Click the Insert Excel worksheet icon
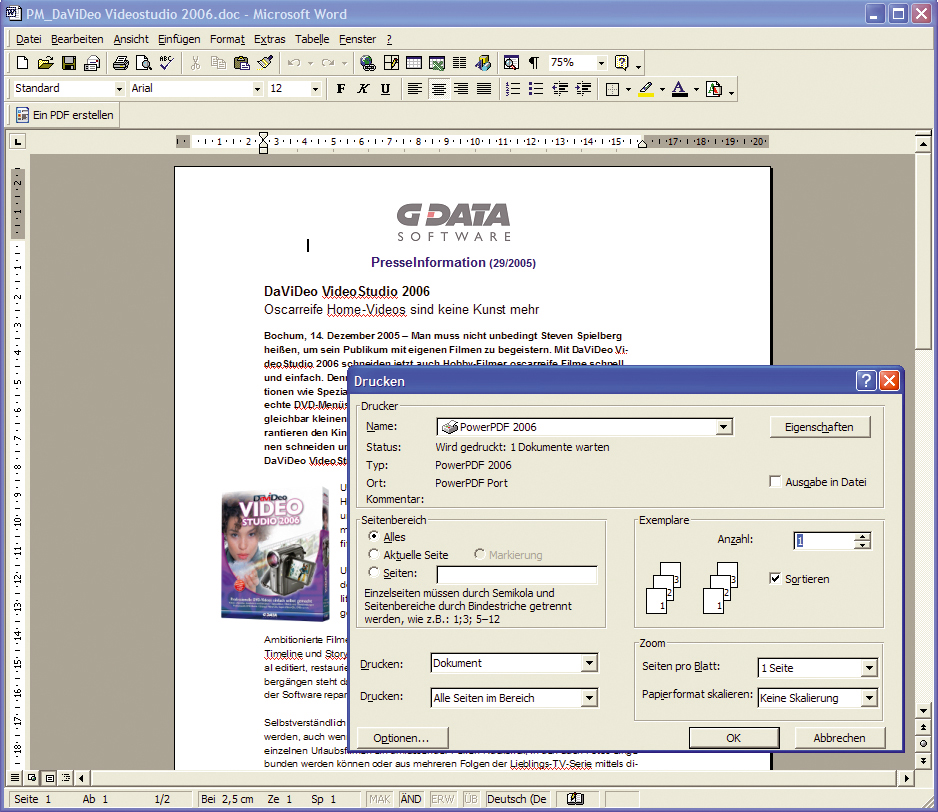 pyautogui.click(x=437, y=62)
